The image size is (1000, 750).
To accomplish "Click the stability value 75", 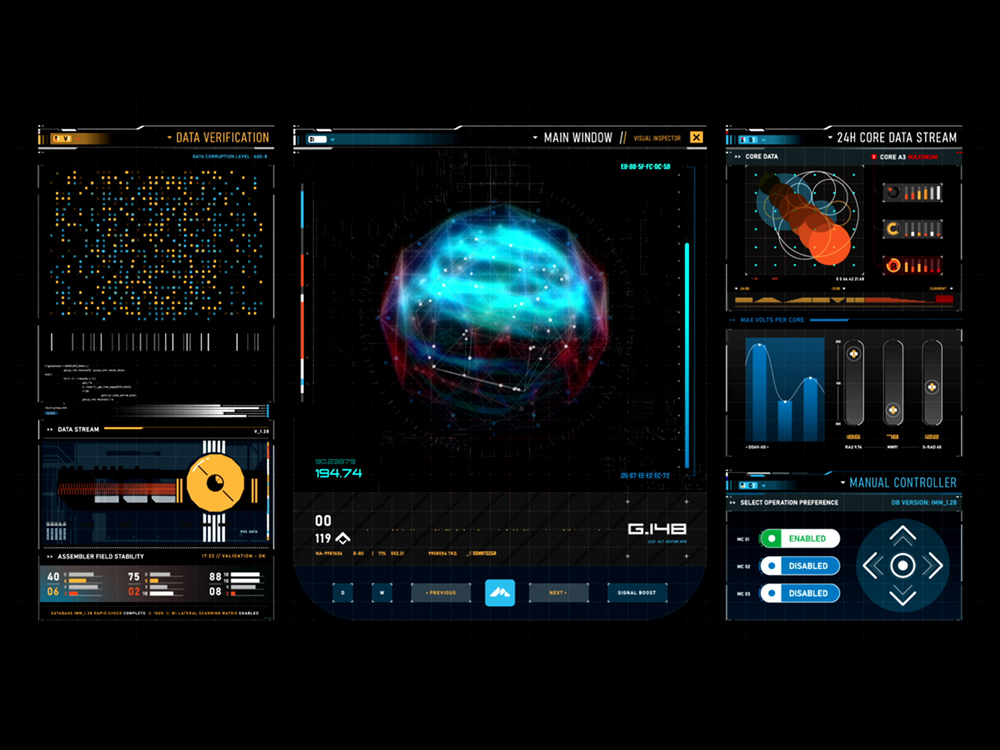I will tap(133, 577).
